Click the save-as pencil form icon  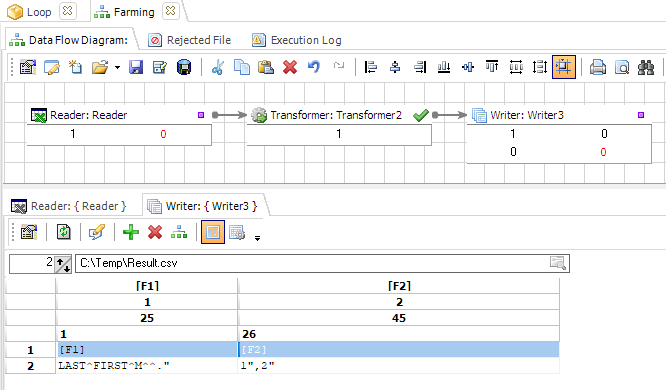coord(160,67)
